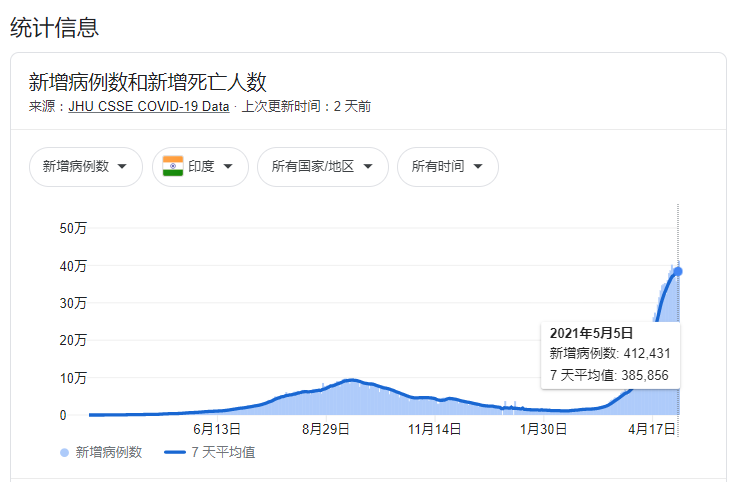Click the tooltip value 412,431
Screen dimensions: 736x482
[647, 353]
